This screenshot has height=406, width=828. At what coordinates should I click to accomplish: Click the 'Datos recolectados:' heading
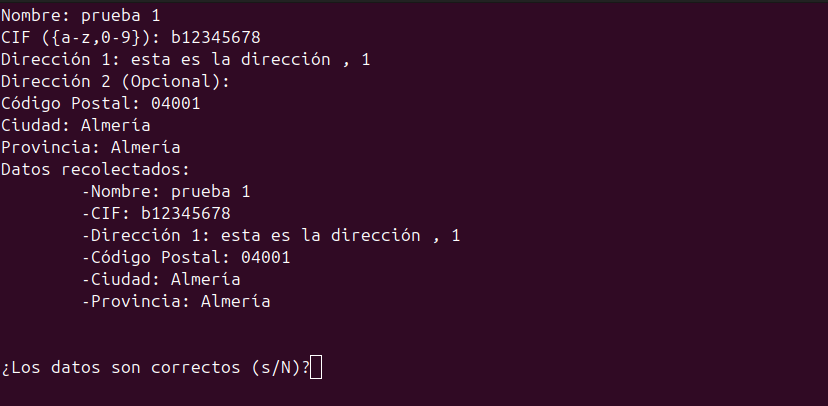pyautogui.click(x=95, y=169)
